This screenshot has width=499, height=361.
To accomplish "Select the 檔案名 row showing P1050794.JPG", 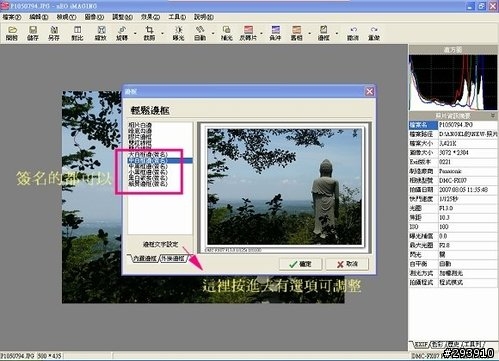I will pyautogui.click(x=453, y=125).
